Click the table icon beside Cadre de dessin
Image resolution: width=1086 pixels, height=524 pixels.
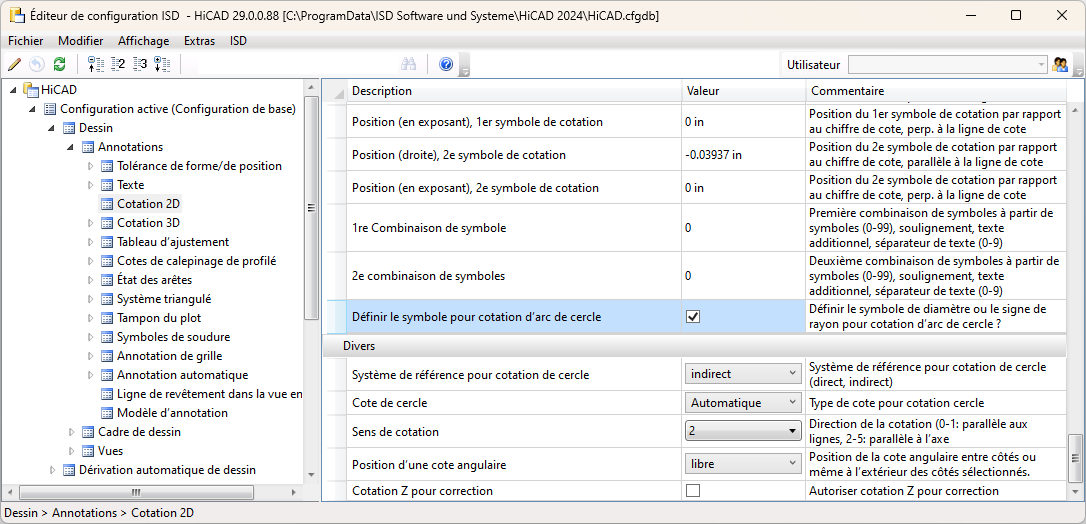click(87, 432)
